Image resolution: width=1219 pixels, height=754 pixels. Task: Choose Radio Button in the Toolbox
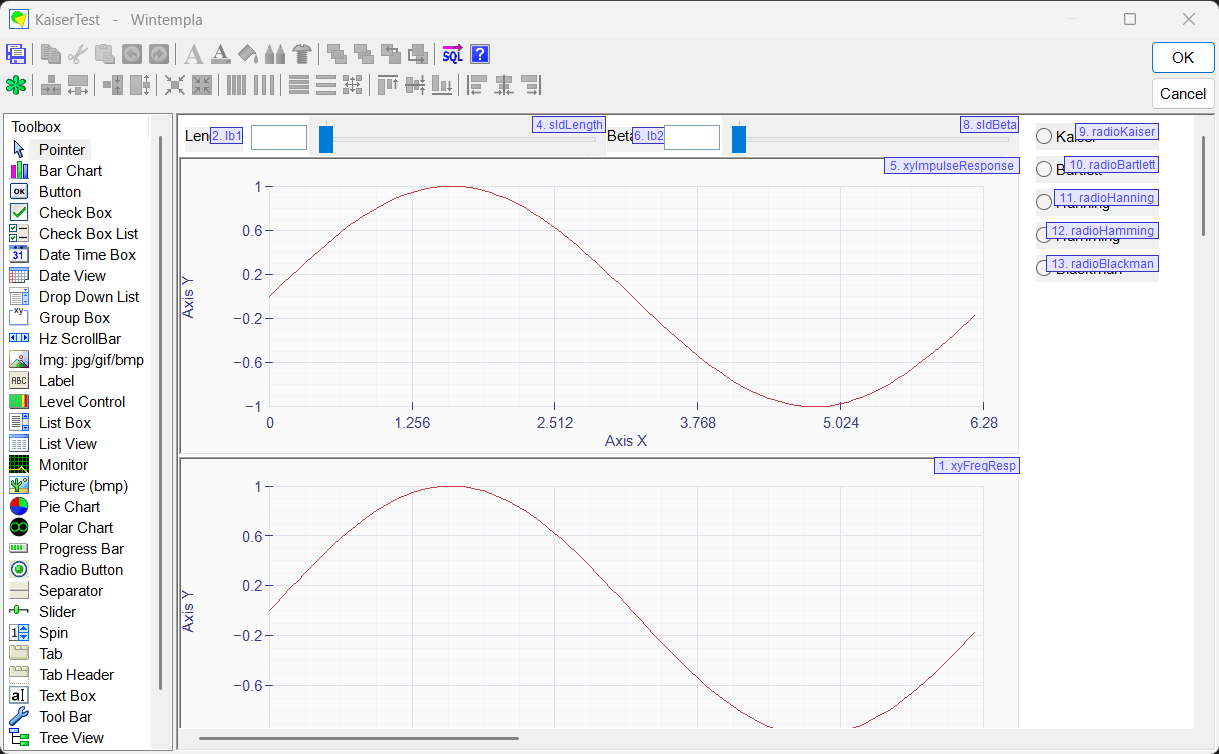(x=81, y=569)
